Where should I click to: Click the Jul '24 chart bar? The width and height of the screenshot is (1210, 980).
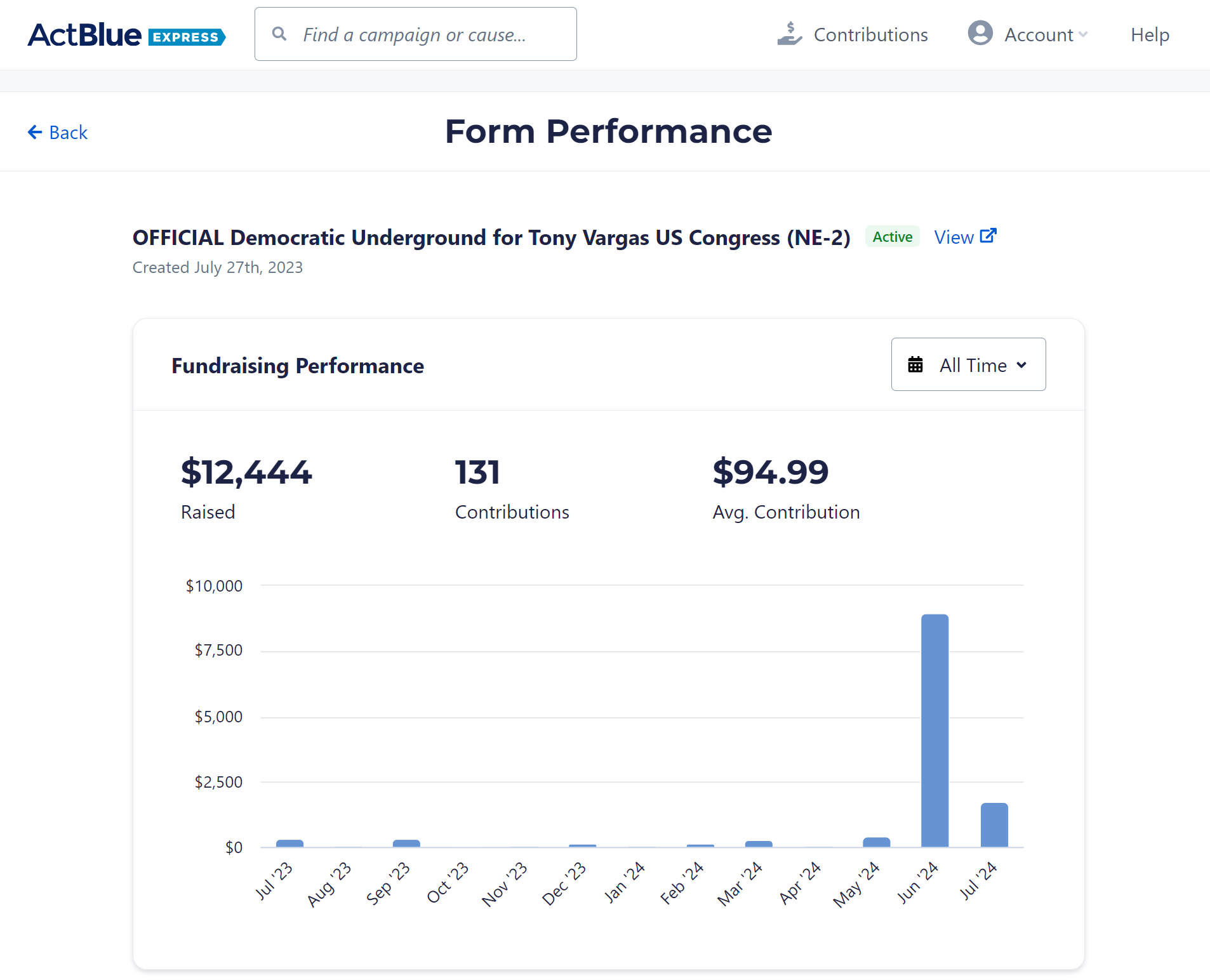point(994,824)
